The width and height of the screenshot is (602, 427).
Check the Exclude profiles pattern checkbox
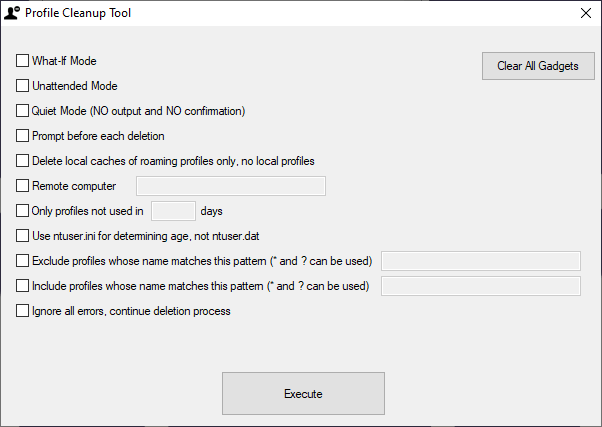(23, 261)
